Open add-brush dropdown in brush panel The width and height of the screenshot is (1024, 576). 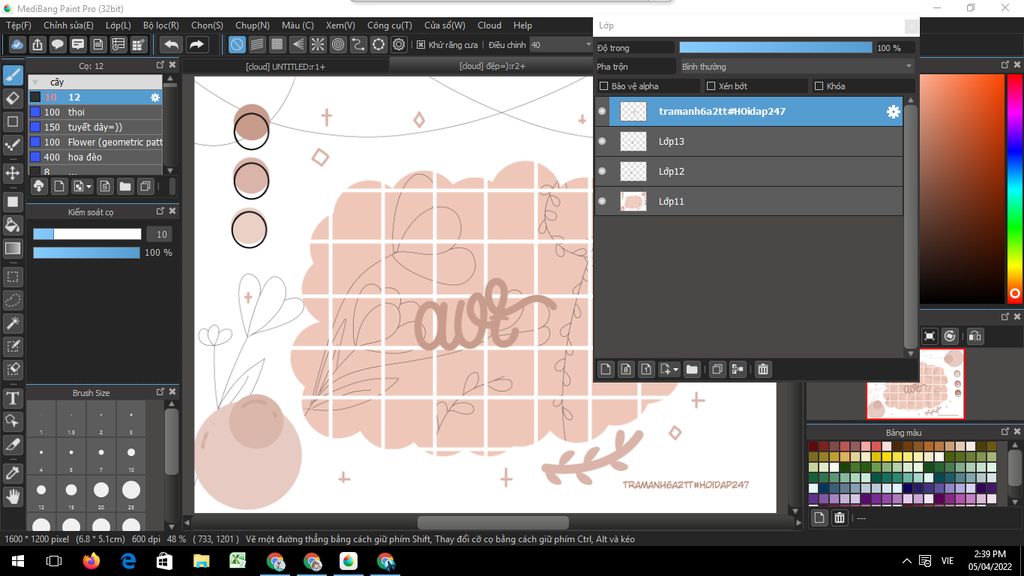click(x=89, y=187)
